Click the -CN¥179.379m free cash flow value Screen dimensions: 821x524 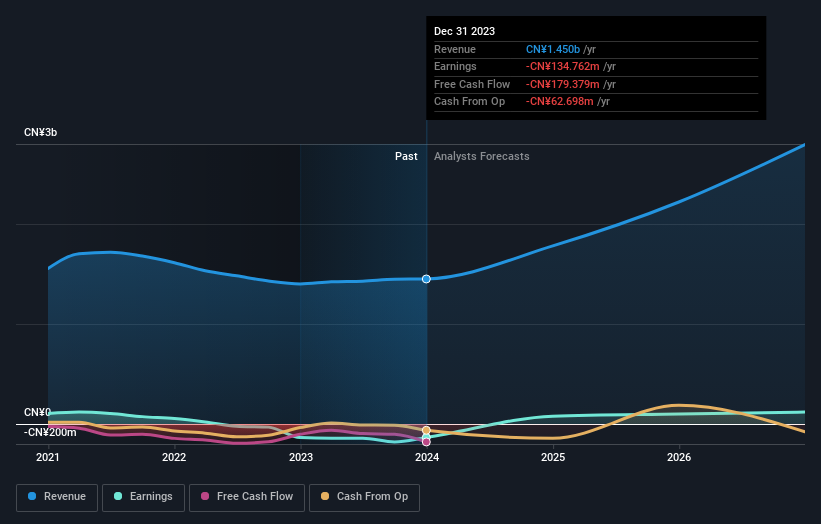(563, 84)
